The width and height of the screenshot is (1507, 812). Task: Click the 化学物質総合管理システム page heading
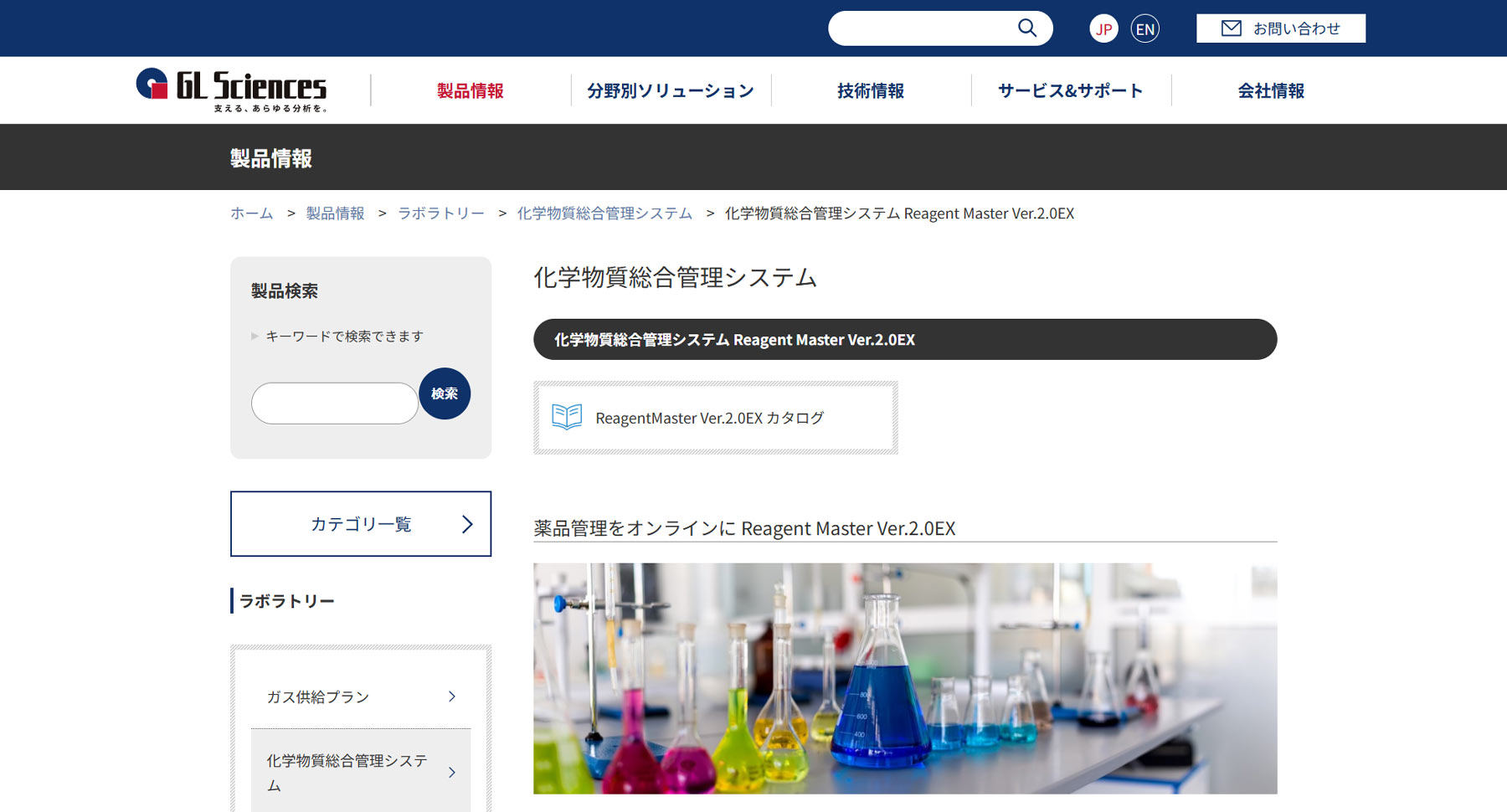point(675,277)
